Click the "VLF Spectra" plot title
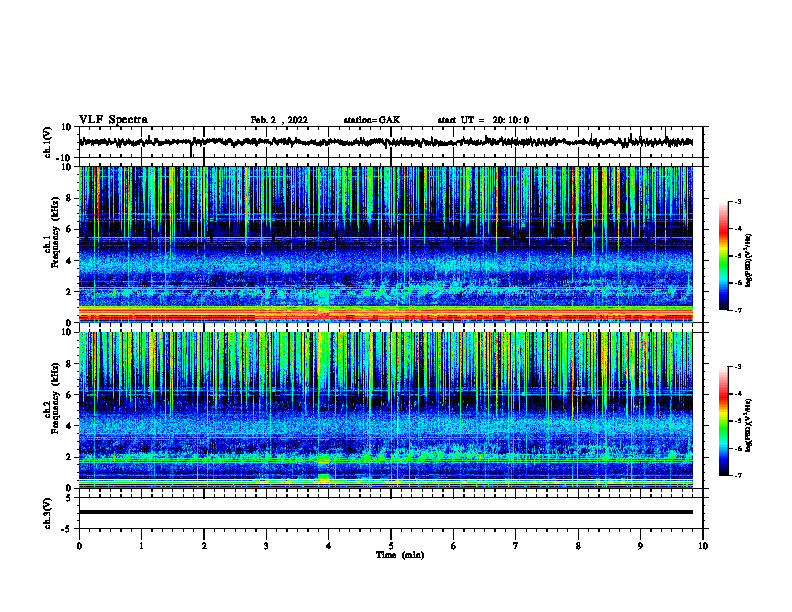Screen dimensions: 792x612 [113, 120]
